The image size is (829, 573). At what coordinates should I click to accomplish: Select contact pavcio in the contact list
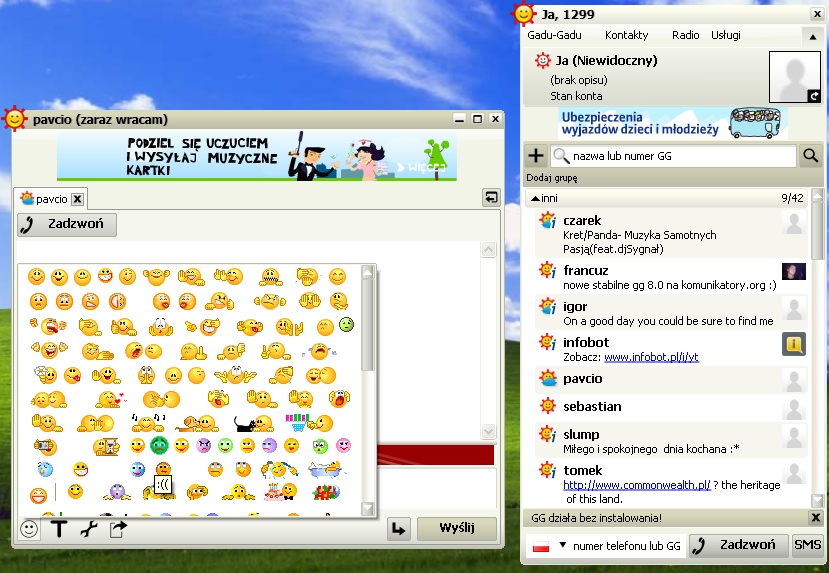tap(670, 379)
